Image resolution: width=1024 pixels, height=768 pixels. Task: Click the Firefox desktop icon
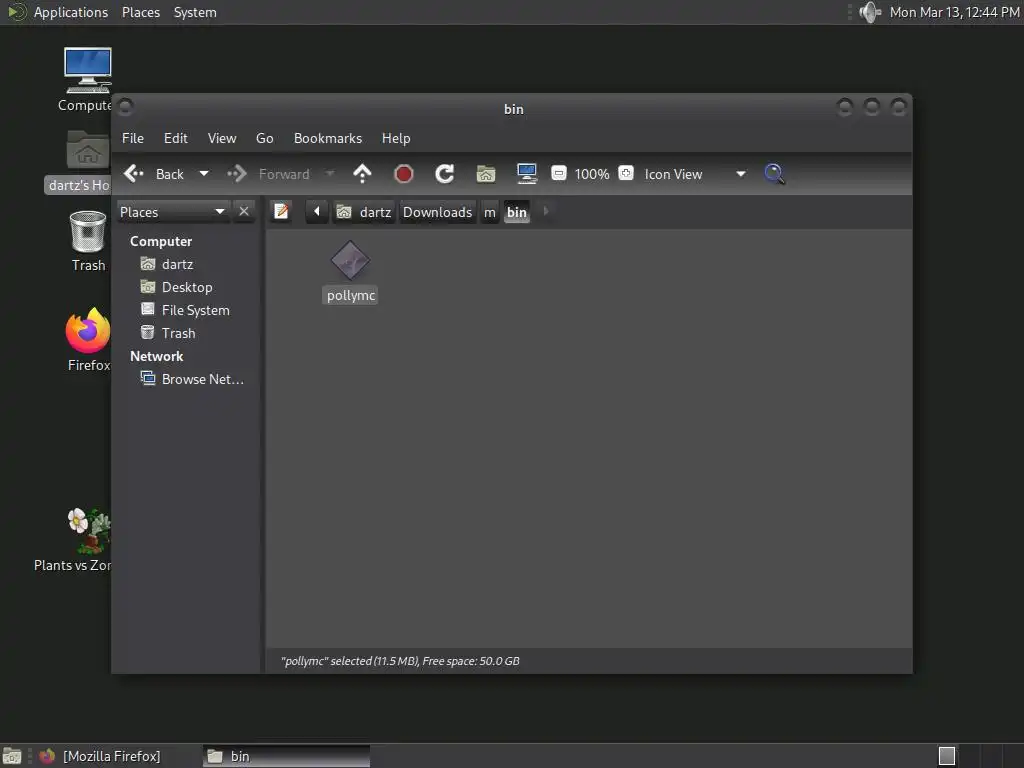coord(88,330)
